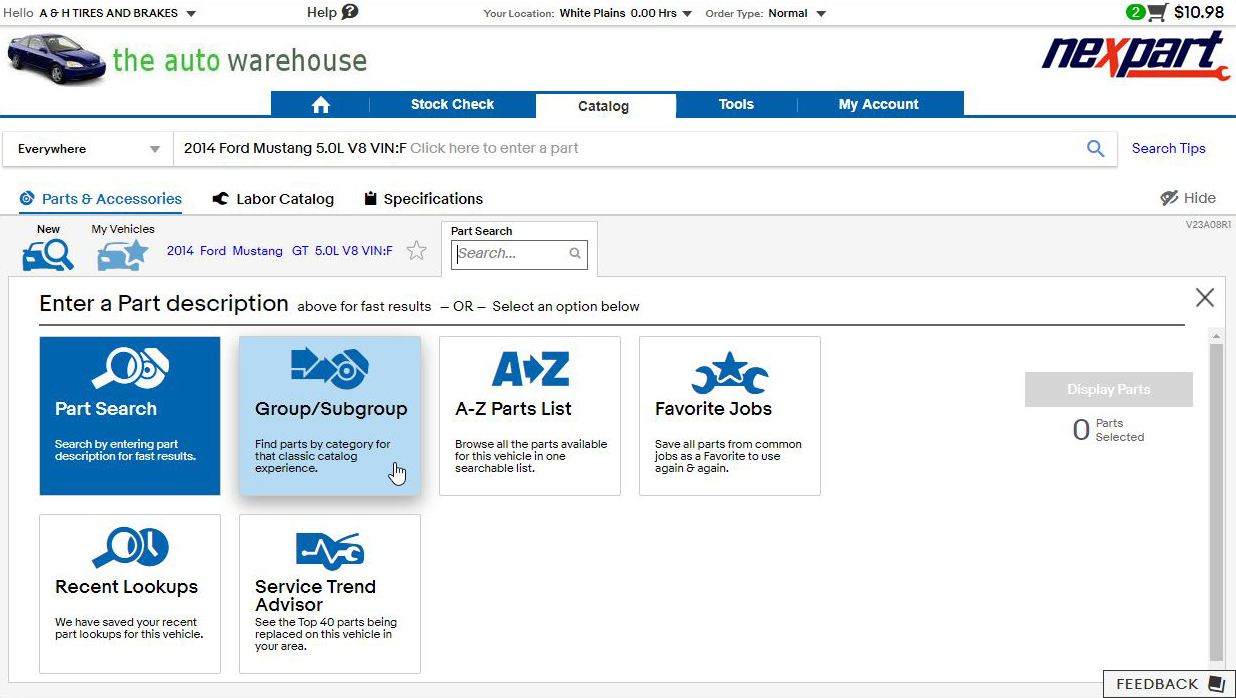Open the Group/Subgroup tile
Screen dimensions: 1236x698
(330, 416)
